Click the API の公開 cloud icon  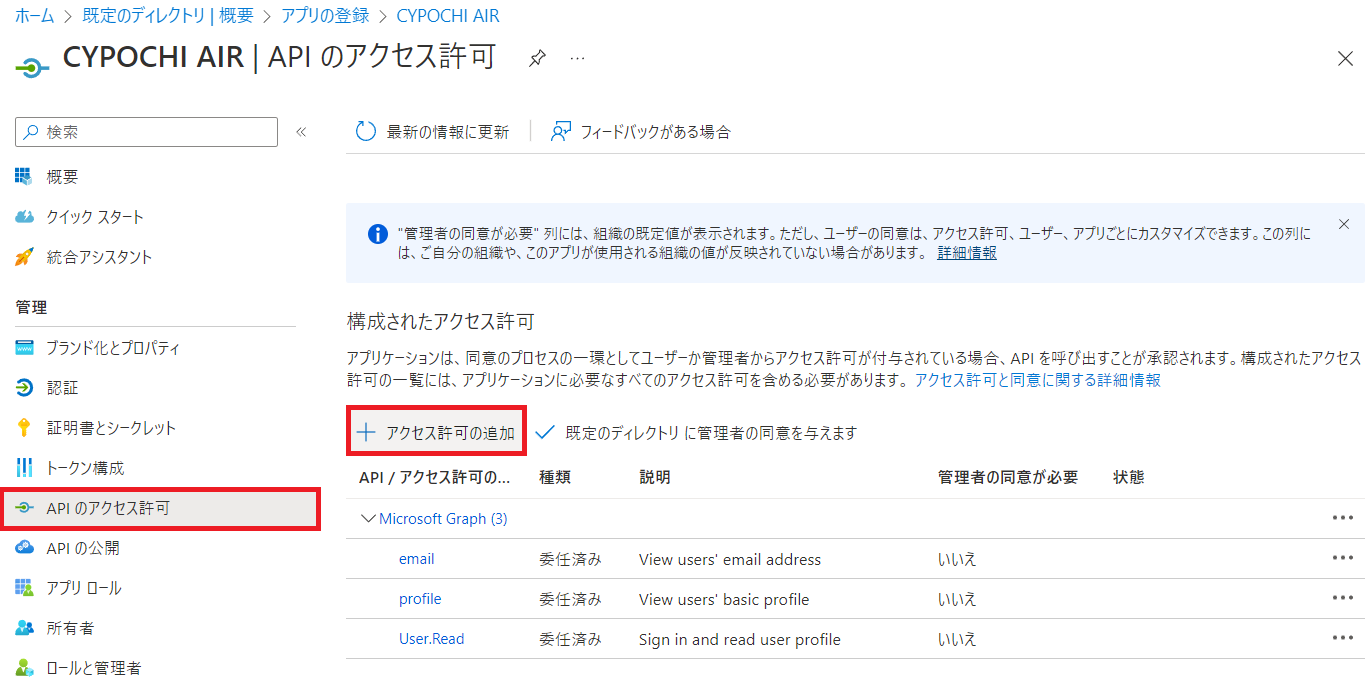[x=25, y=548]
